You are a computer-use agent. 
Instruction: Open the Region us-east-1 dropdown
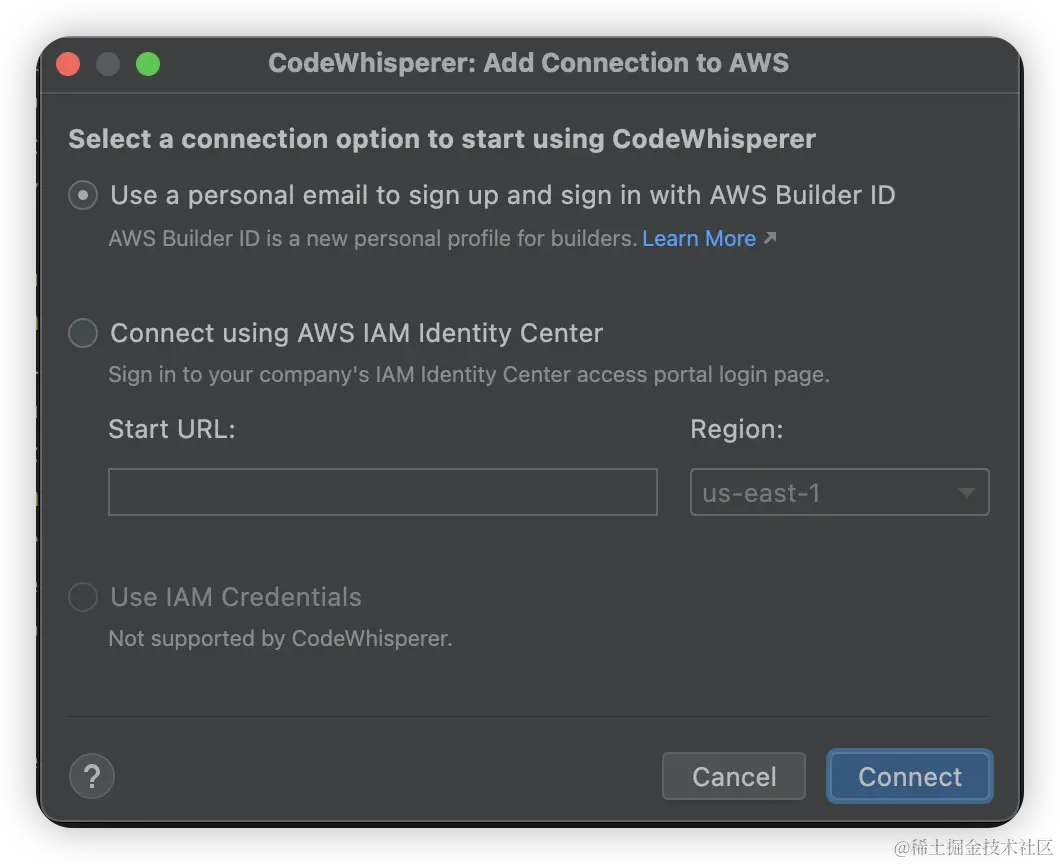click(840, 492)
